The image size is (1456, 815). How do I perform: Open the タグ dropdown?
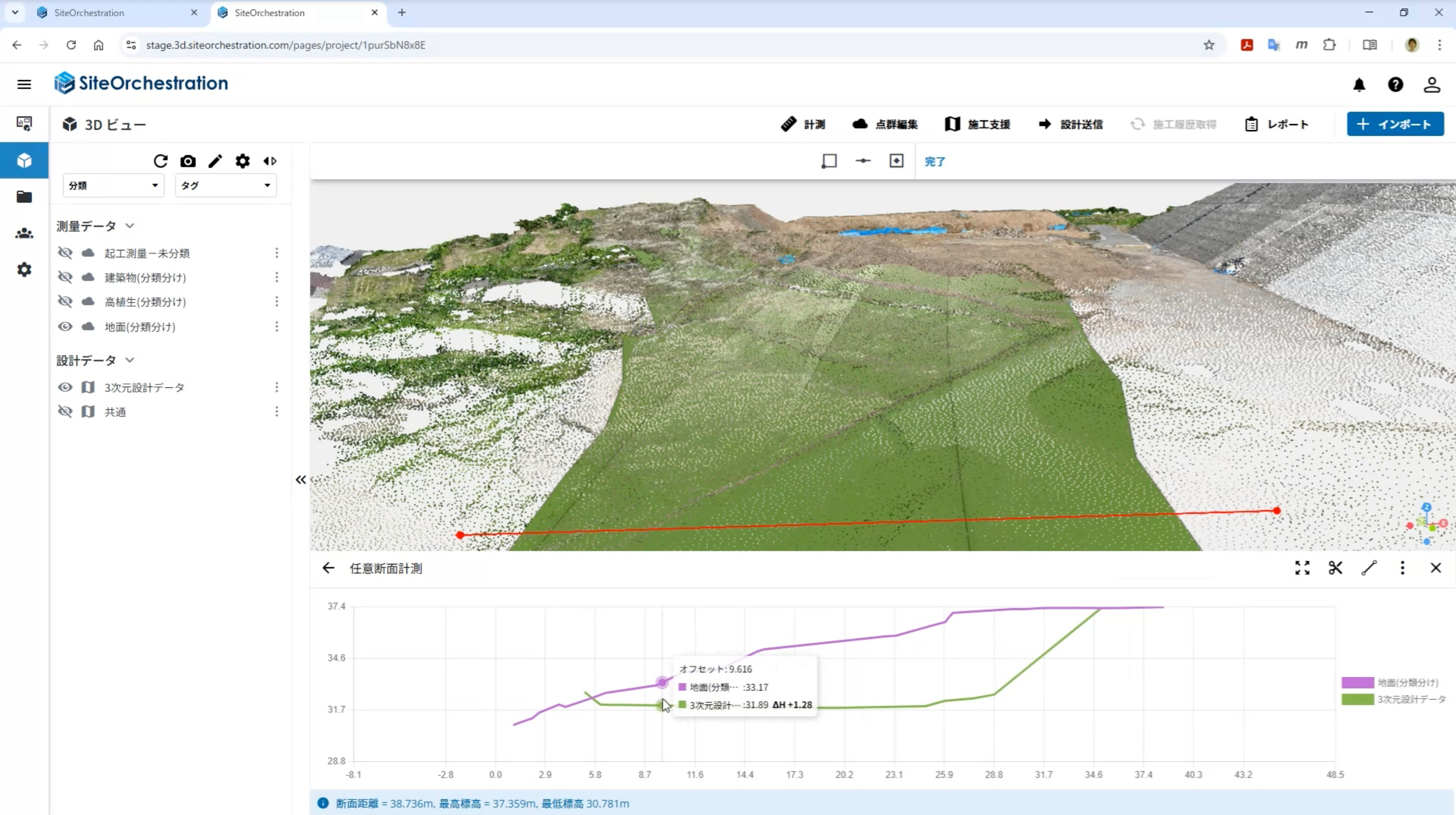tap(225, 185)
